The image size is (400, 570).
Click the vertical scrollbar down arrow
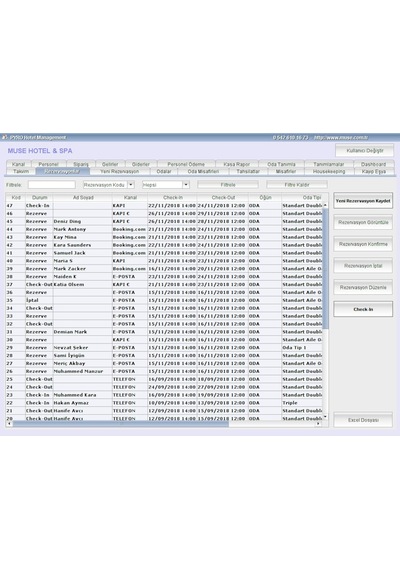(325, 417)
